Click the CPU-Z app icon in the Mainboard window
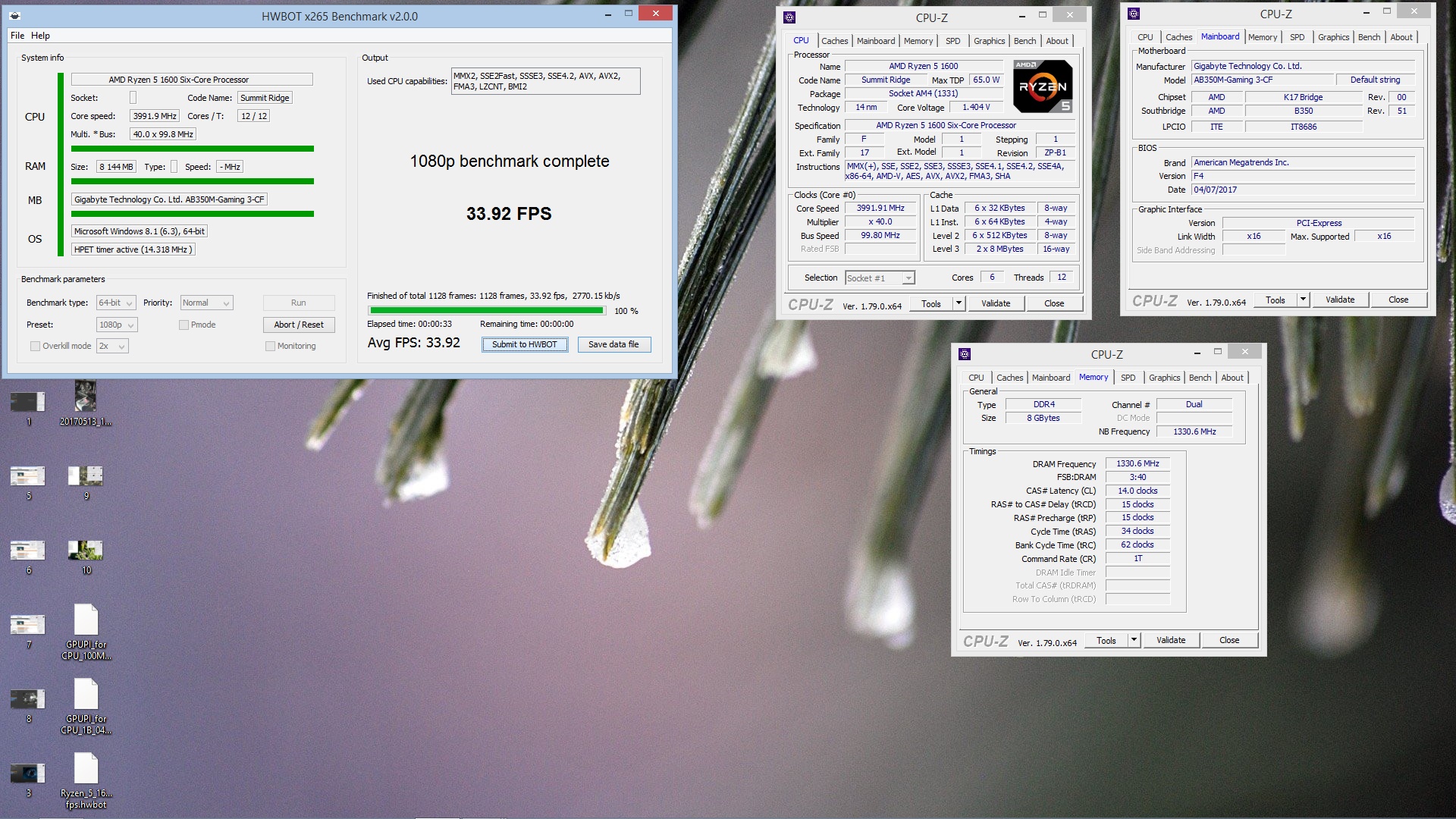Viewport: 1456px width, 819px height. pyautogui.click(x=1134, y=14)
